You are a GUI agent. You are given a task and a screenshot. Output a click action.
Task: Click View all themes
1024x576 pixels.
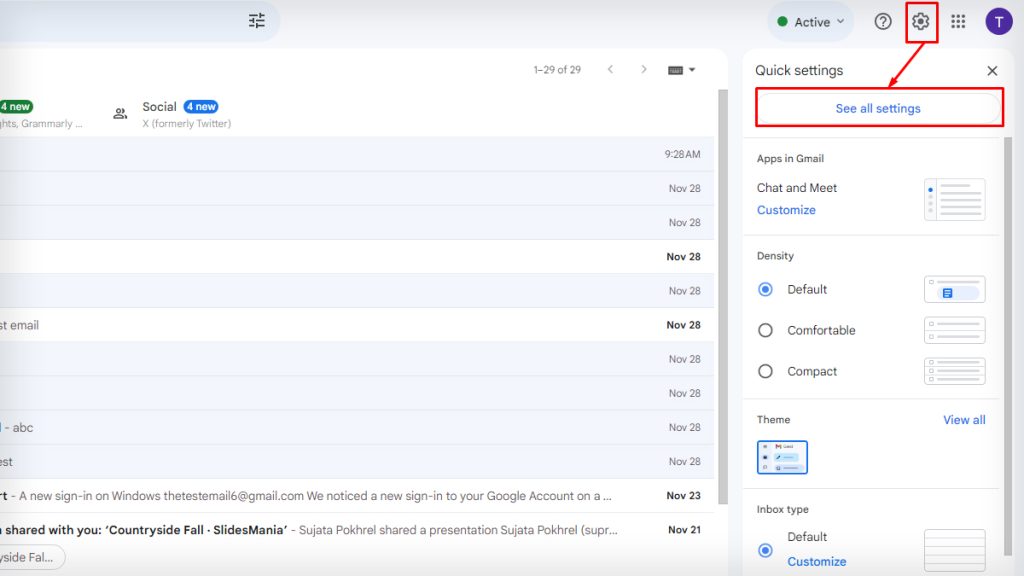click(x=963, y=419)
